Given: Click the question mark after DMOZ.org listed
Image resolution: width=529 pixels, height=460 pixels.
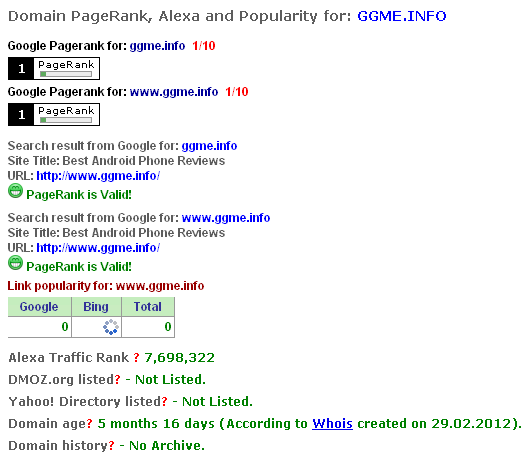Looking at the screenshot, I should pos(117,380).
